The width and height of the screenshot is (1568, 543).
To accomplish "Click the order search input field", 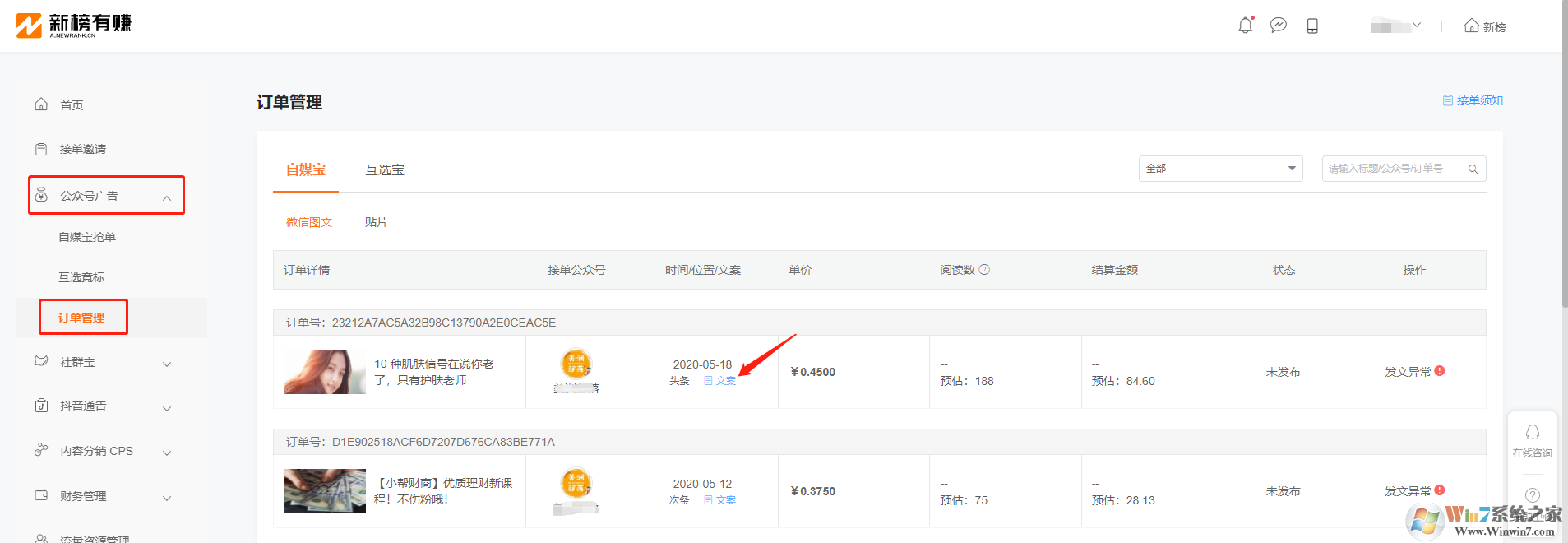I will tap(1394, 169).
